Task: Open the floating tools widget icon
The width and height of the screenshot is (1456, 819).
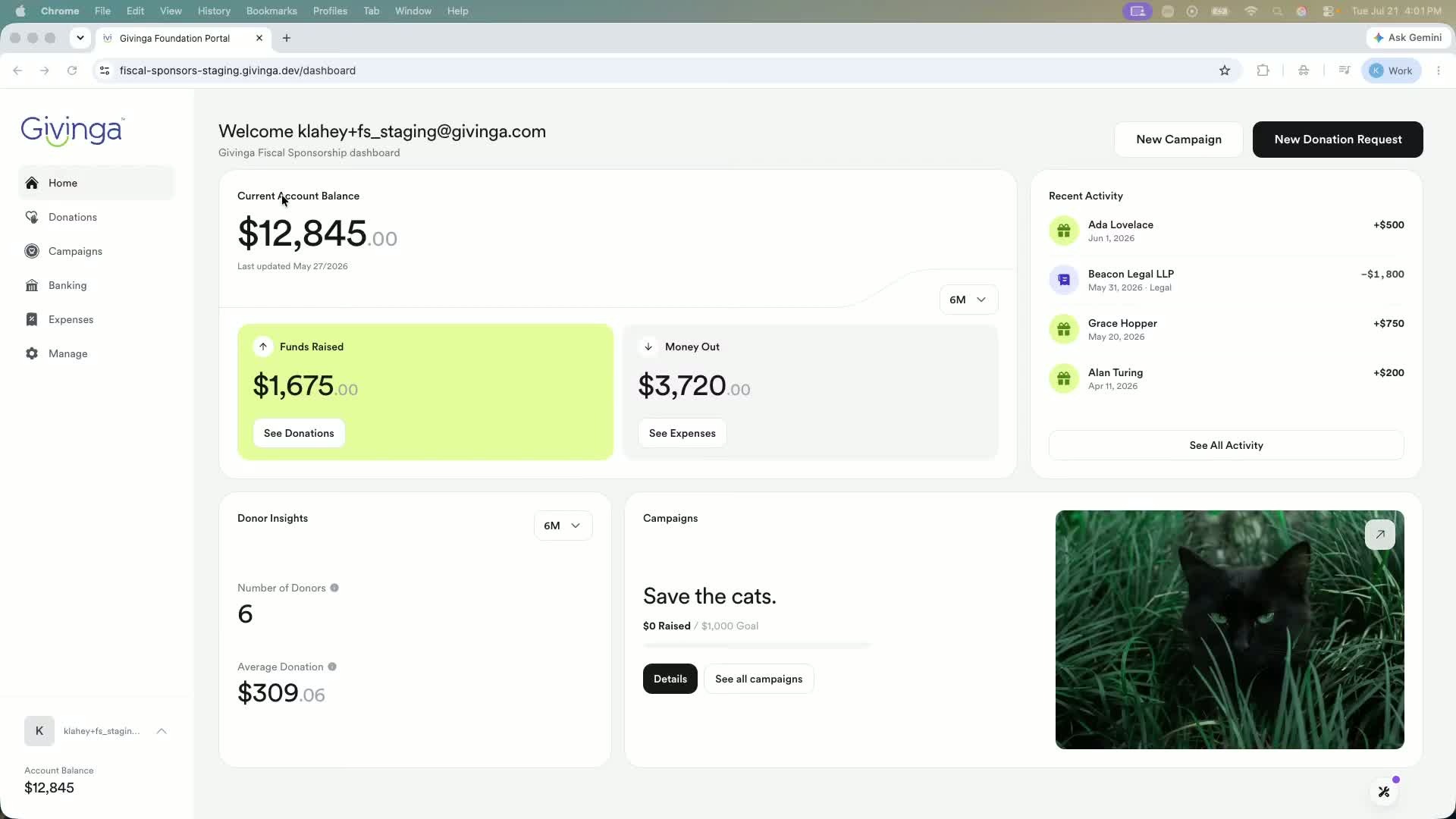Action: tap(1384, 792)
